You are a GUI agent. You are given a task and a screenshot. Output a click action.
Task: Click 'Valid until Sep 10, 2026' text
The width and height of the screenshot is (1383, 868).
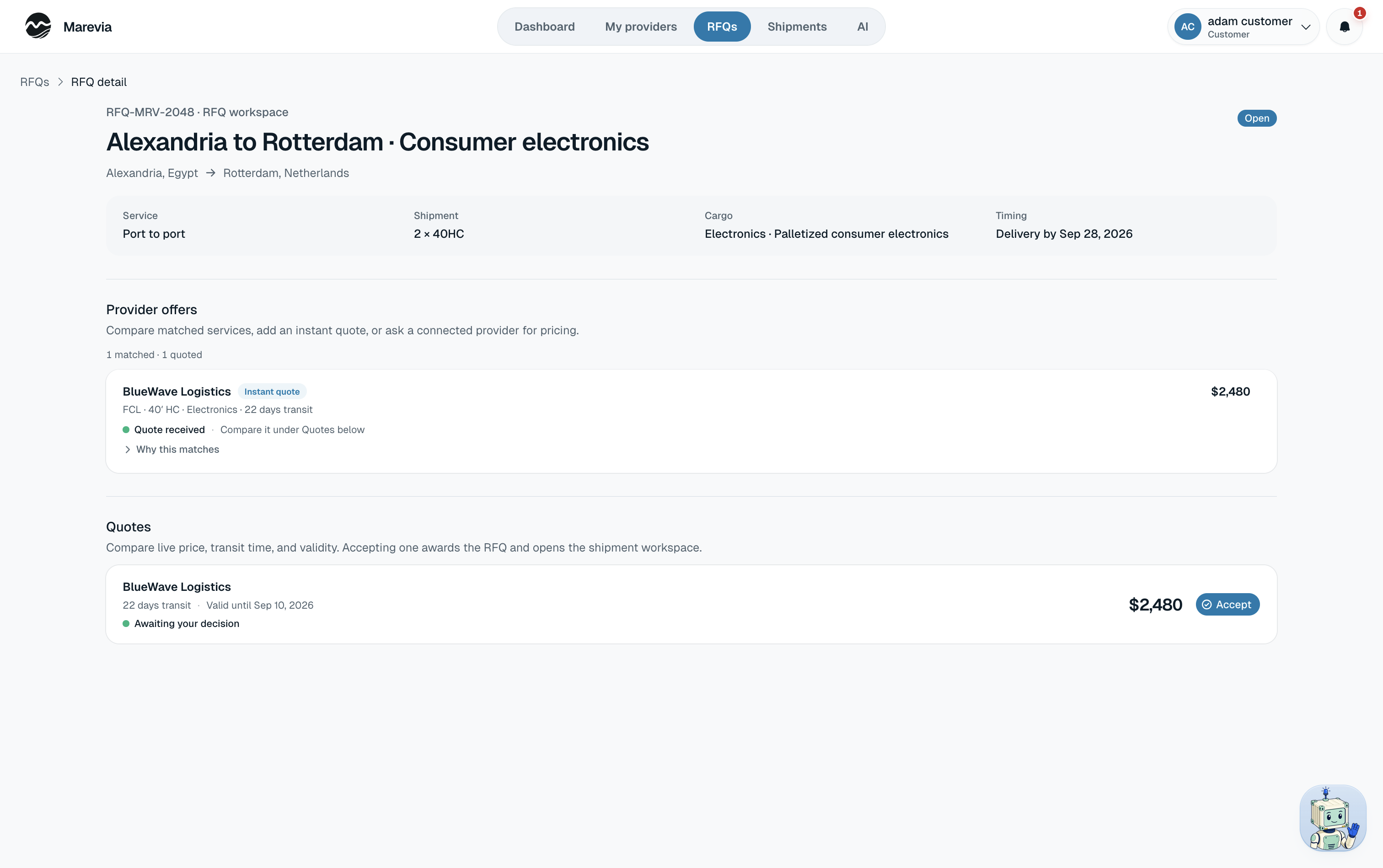point(260,605)
